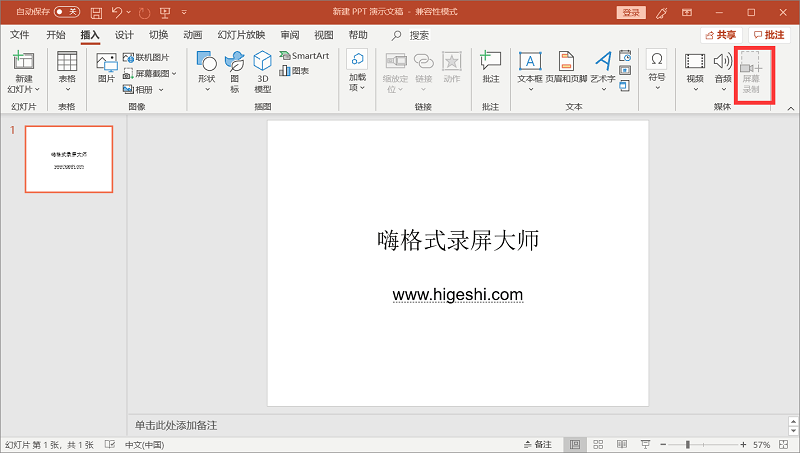Insert 页眉和页脚 header and footer
800x453 pixels.
(566, 70)
